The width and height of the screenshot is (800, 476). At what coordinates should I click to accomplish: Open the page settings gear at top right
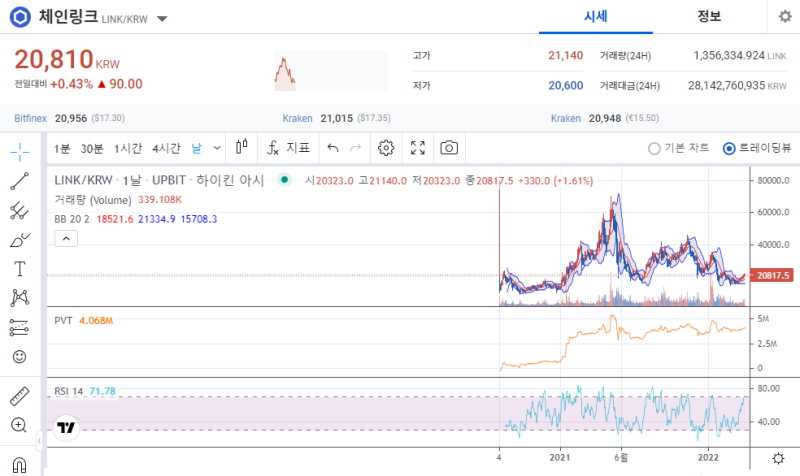pos(785,16)
